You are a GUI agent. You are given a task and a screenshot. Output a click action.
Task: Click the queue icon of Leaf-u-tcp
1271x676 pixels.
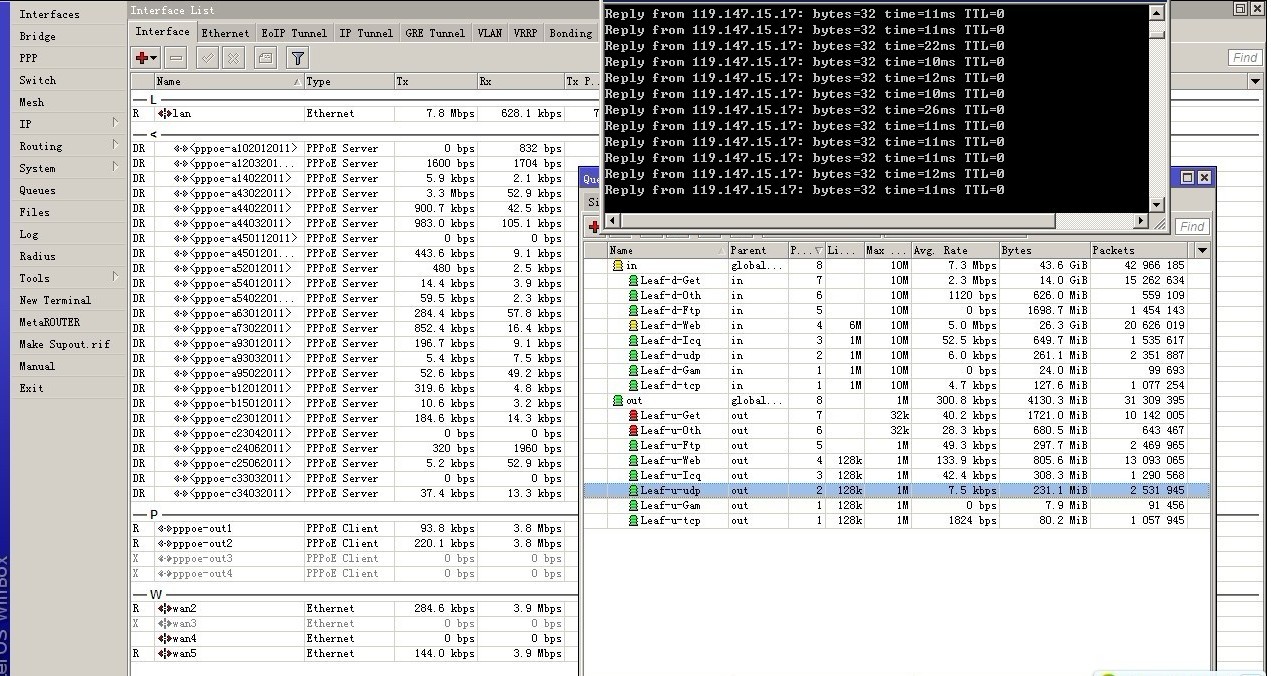[x=633, y=521]
